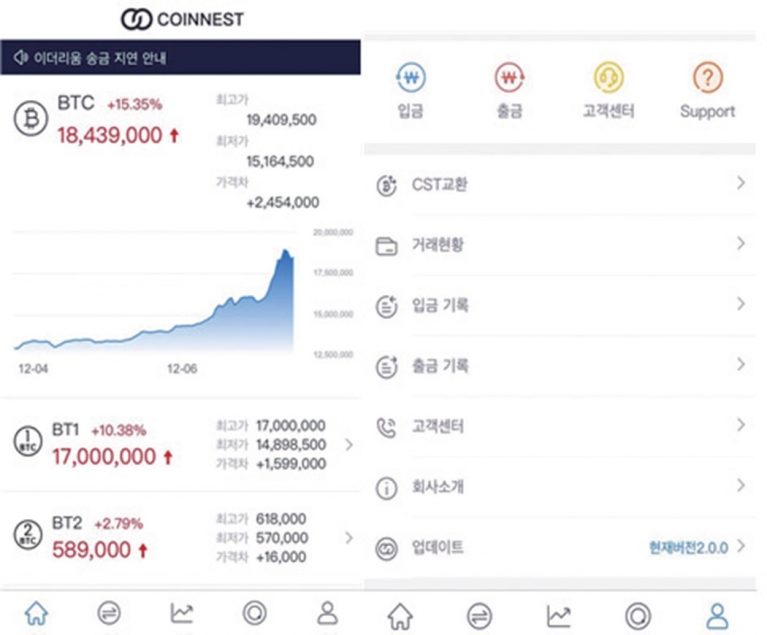
Task: Open exchange arrows tab on right screen
Action: pos(479,616)
